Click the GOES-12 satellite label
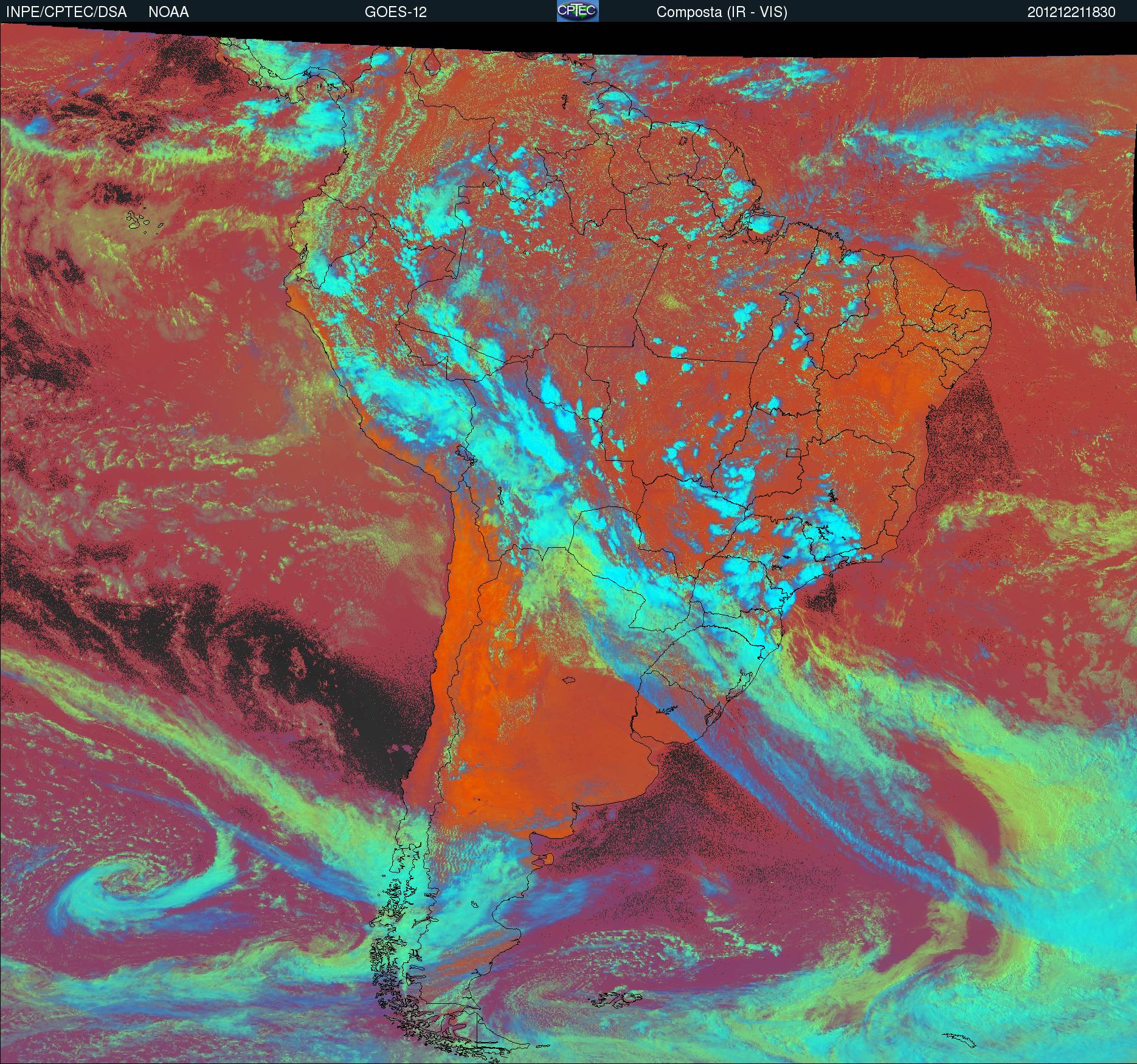 pyautogui.click(x=395, y=12)
